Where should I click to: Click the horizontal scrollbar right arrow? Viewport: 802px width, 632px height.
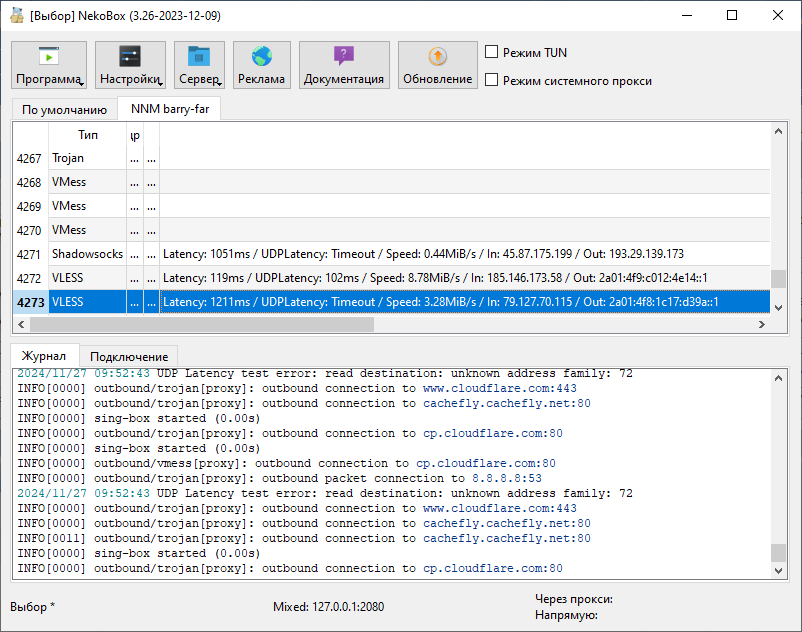click(763, 325)
